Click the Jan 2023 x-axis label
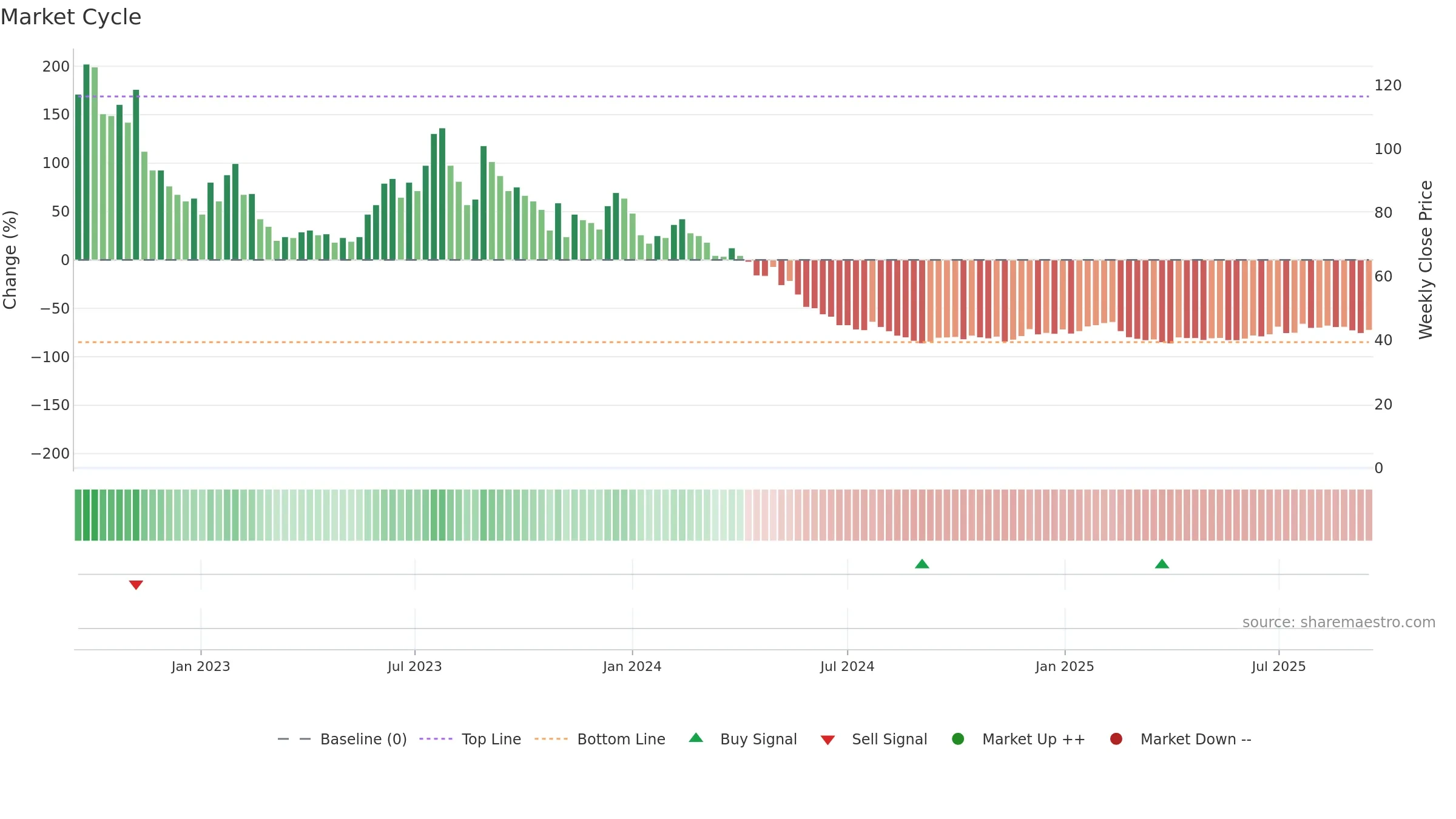 [201, 666]
